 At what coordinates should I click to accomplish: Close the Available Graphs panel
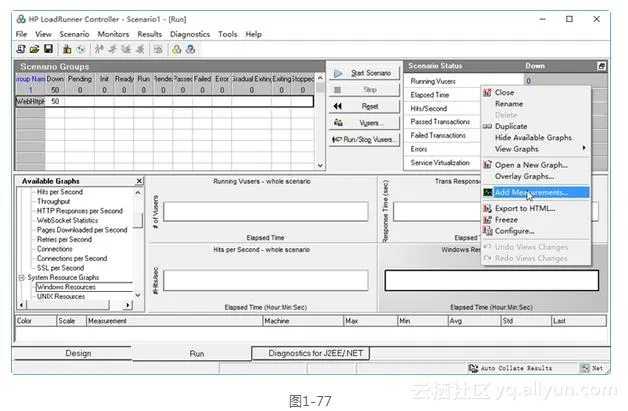[x=139, y=181]
